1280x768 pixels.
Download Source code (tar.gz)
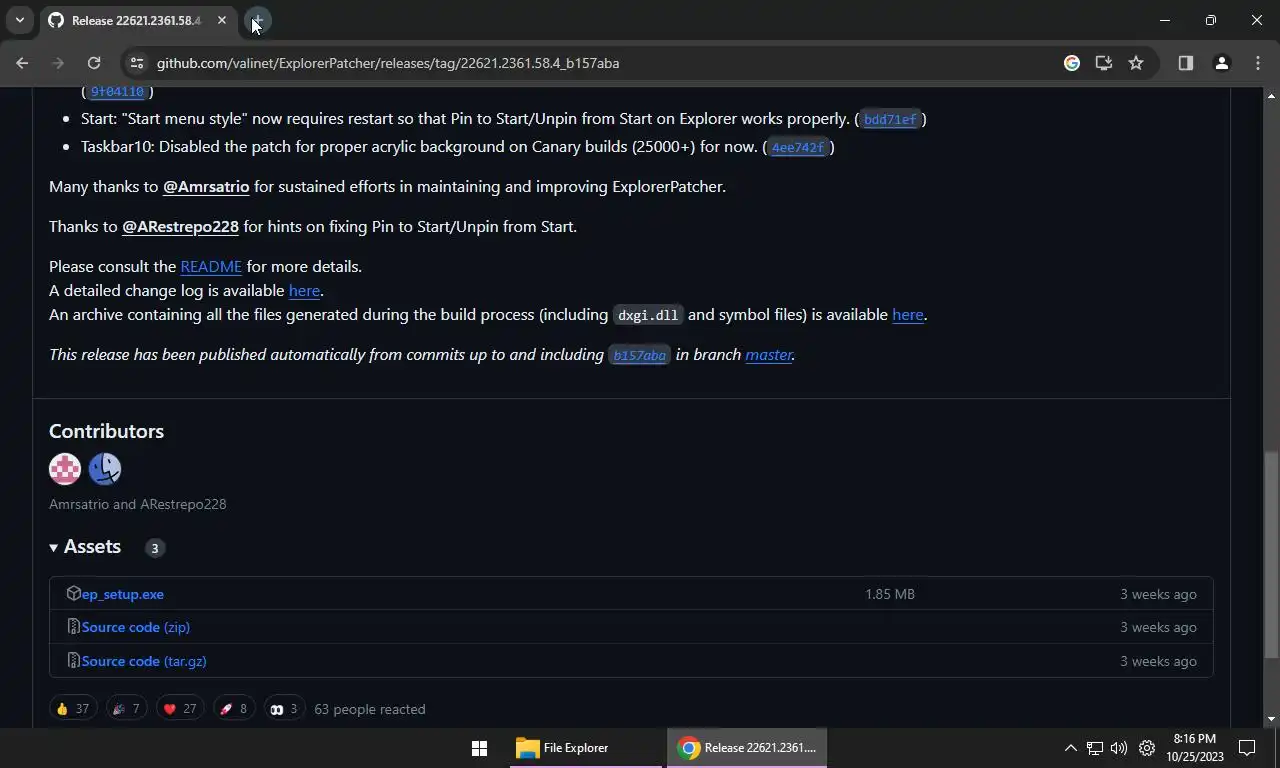tap(144, 661)
